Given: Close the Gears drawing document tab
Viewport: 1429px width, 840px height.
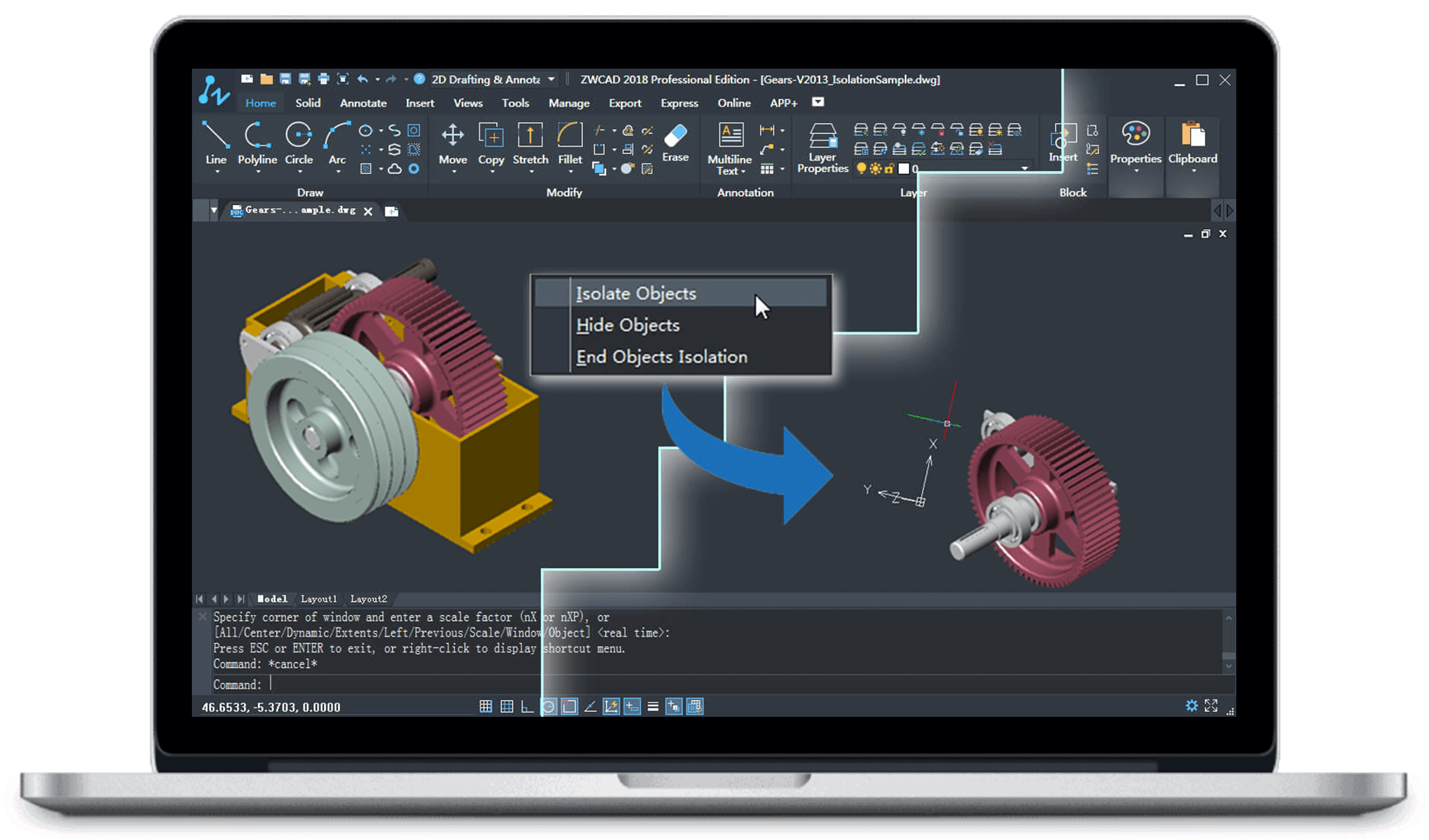Looking at the screenshot, I should pyautogui.click(x=368, y=211).
